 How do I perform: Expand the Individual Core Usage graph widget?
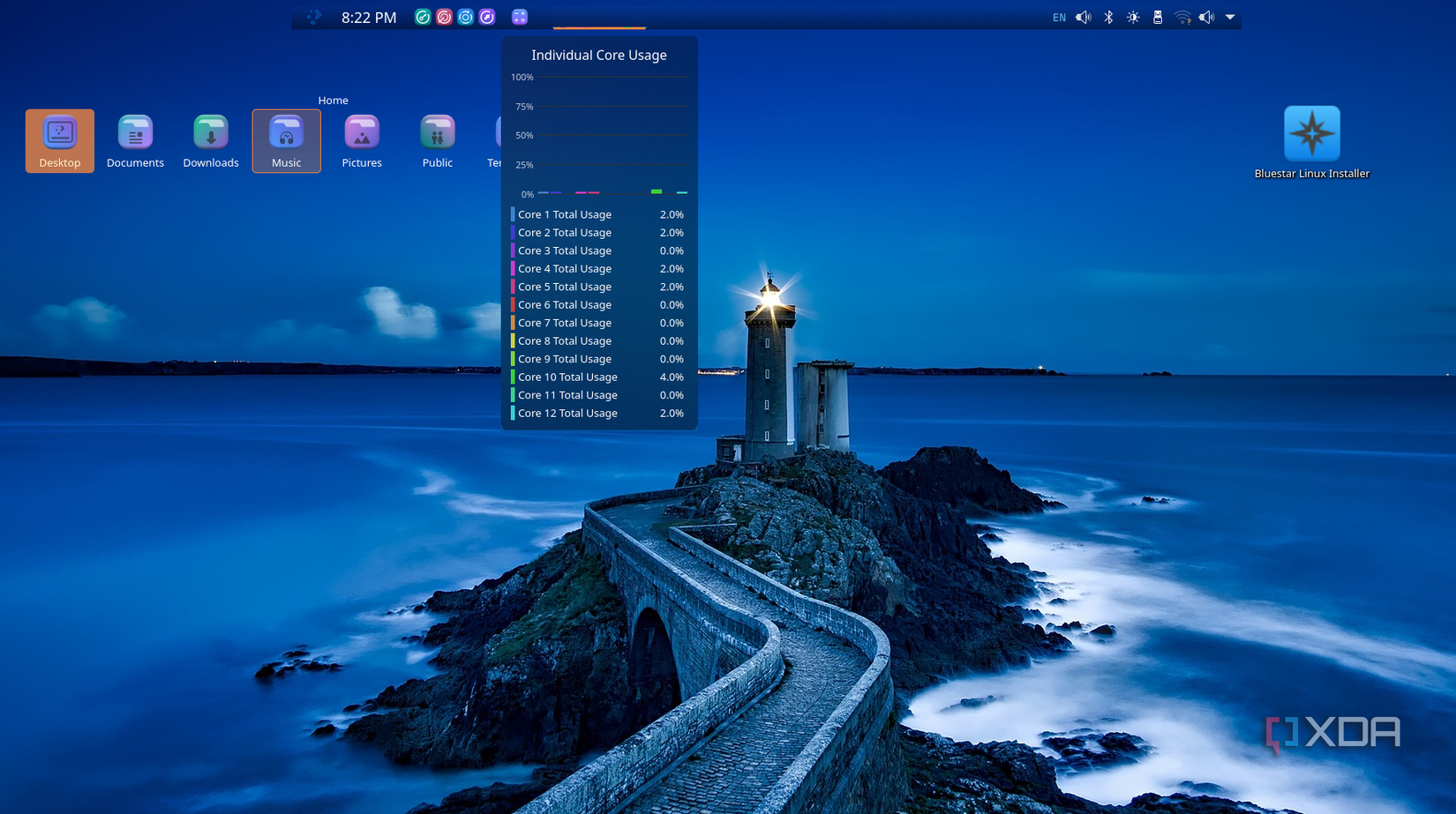(x=599, y=132)
